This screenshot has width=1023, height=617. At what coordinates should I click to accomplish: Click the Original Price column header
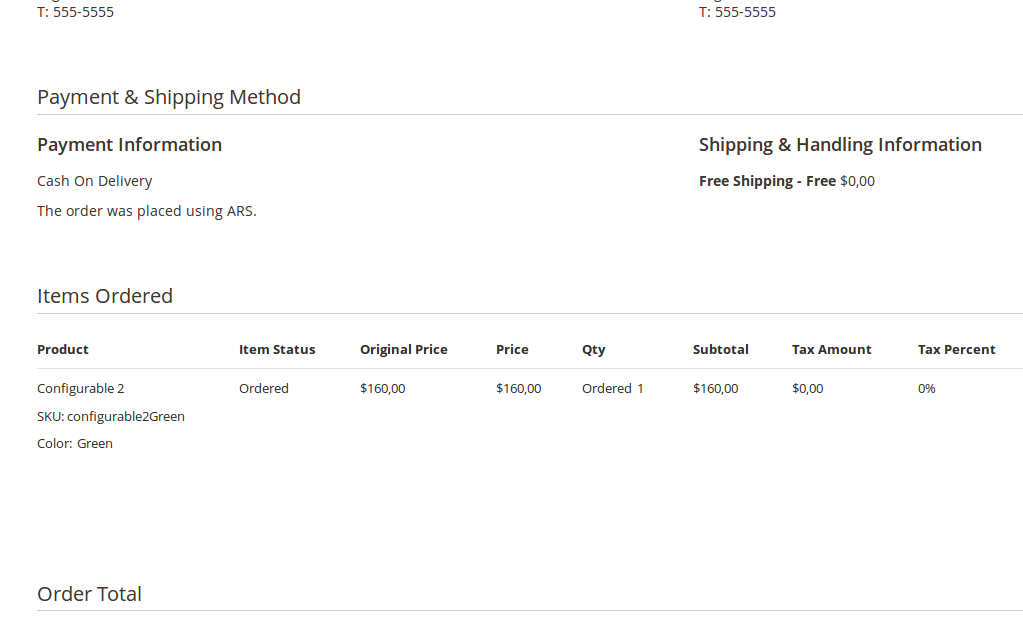click(x=403, y=349)
